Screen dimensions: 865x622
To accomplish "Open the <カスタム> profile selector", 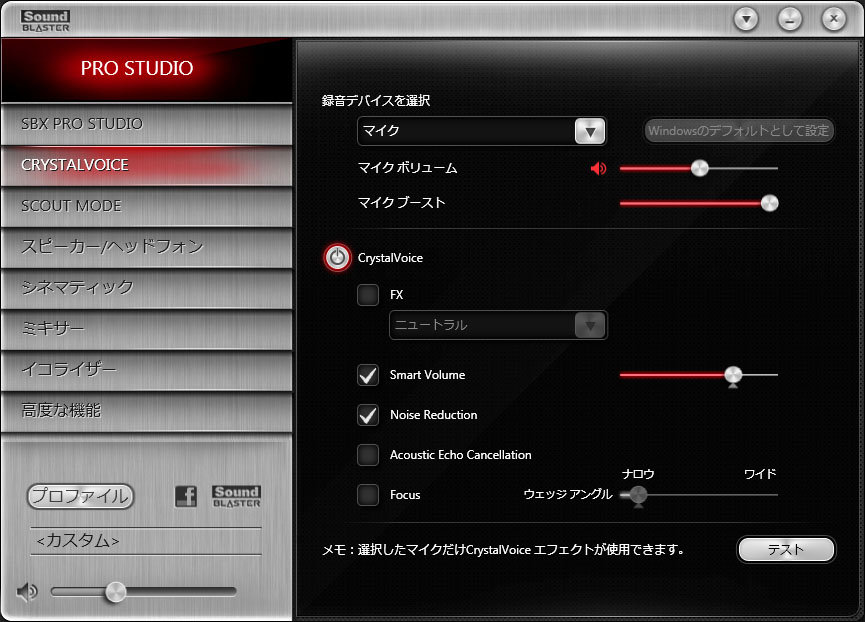I will [146, 541].
